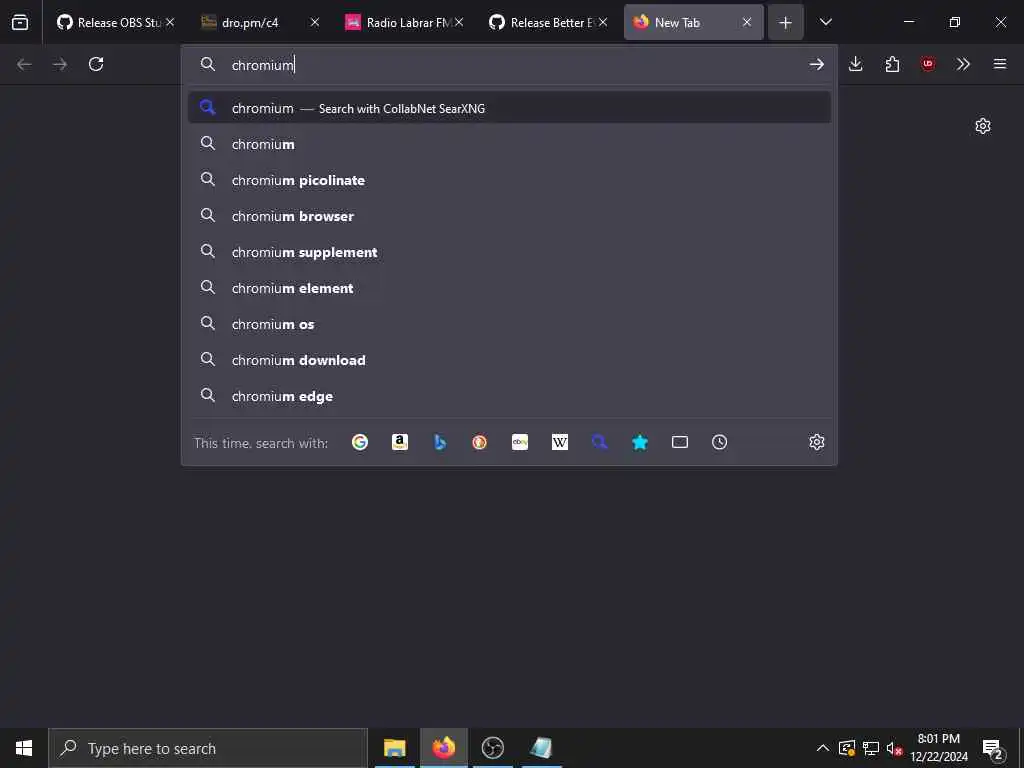This screenshot has height=768, width=1024.
Task: Open the Action Center notifications
Action: (993, 749)
